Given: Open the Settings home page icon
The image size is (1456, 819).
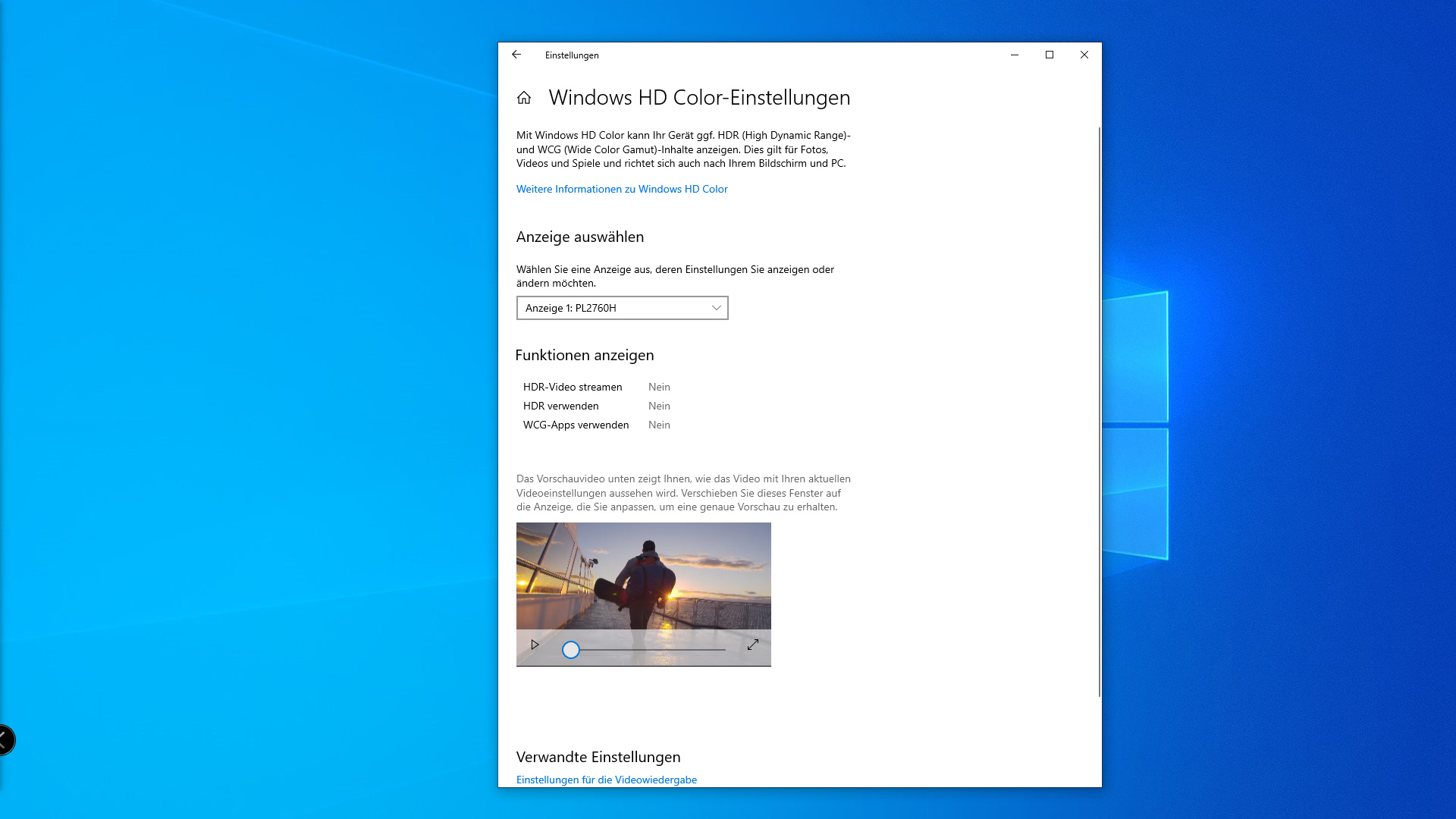Looking at the screenshot, I should 524,98.
